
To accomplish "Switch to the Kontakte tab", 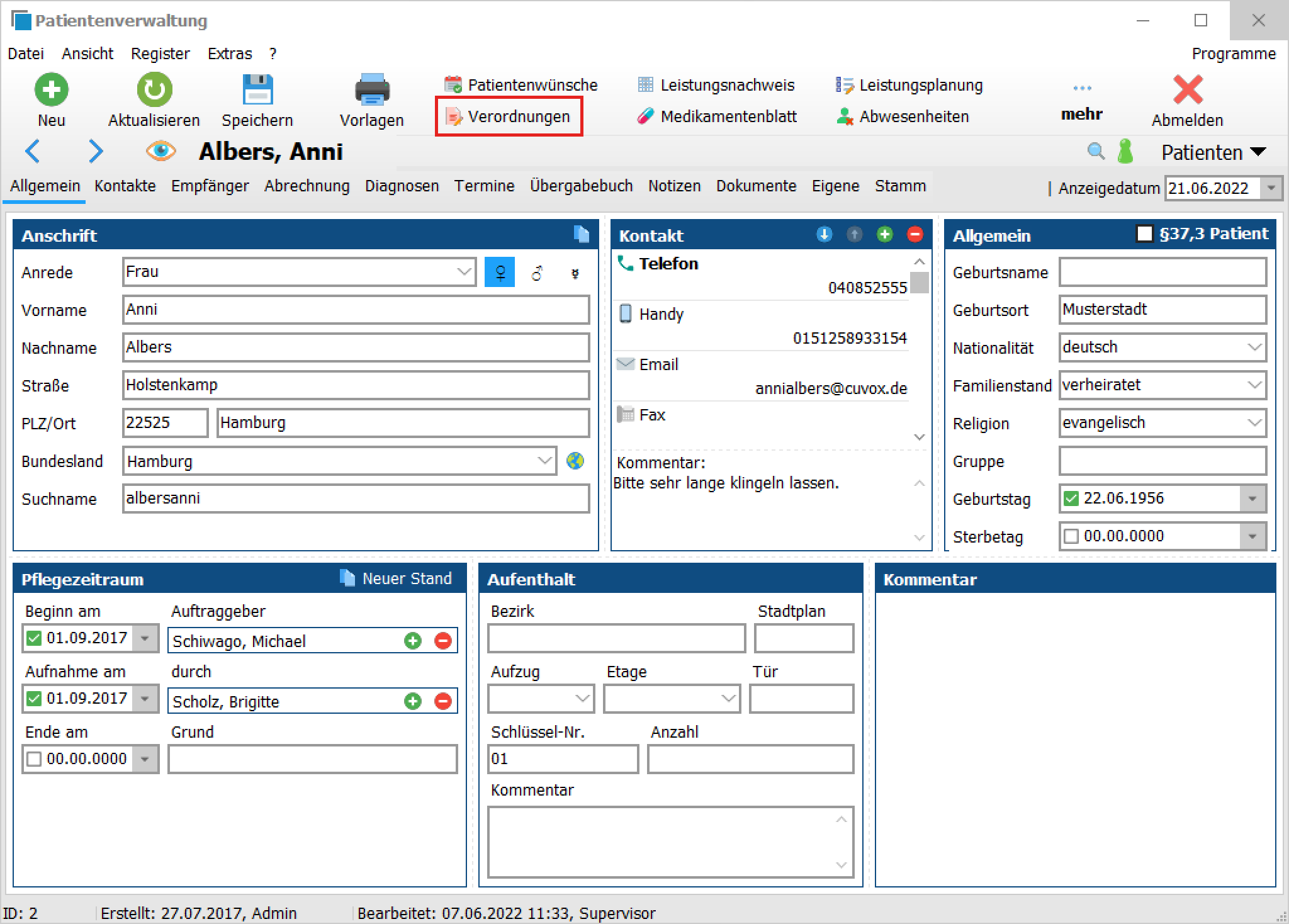I will 125,186.
